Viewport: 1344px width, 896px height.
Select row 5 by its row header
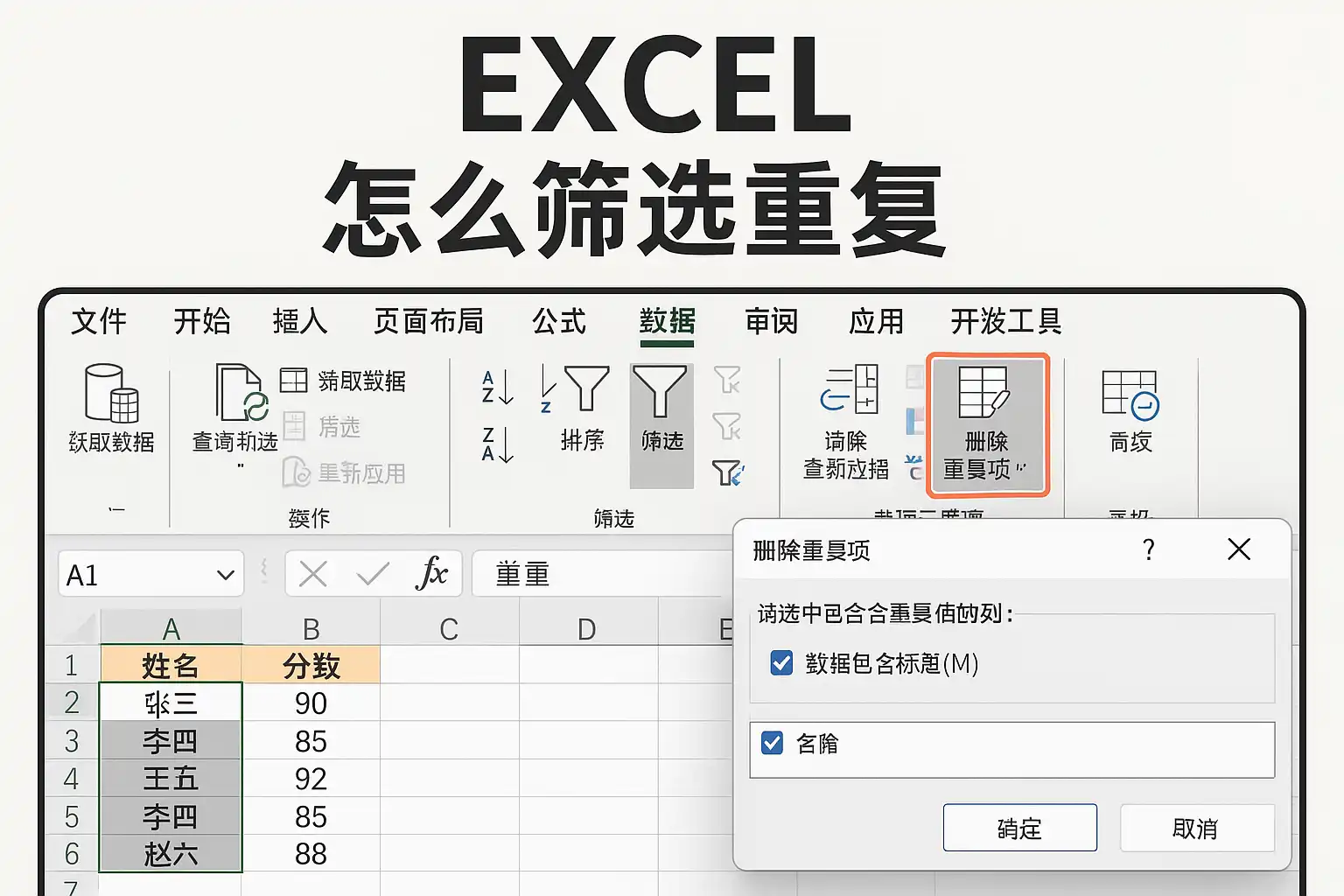tap(72, 815)
